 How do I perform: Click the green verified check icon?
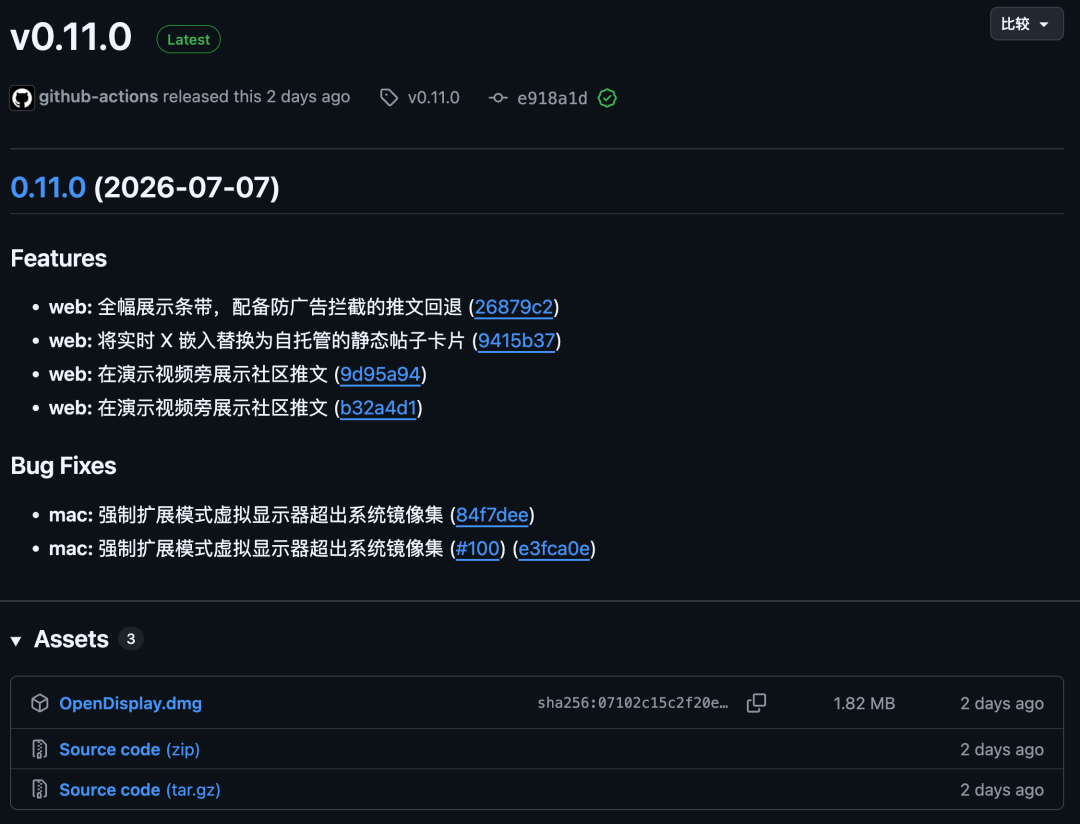607,98
